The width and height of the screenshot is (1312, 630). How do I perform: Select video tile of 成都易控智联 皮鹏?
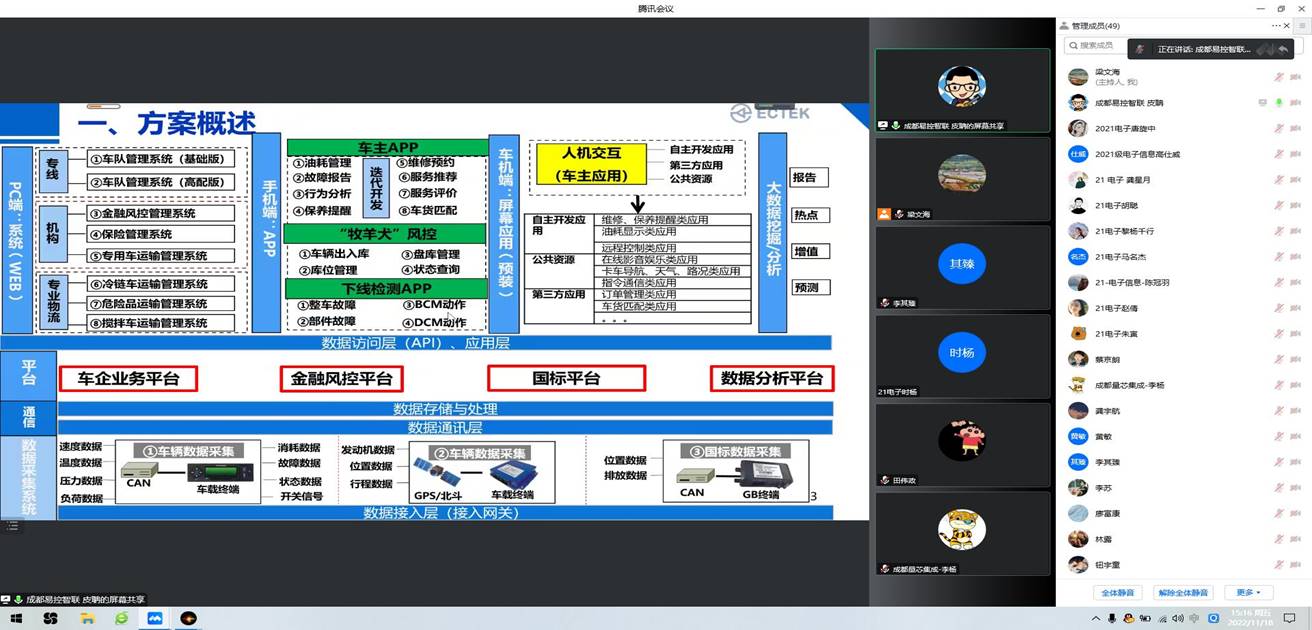(x=962, y=90)
